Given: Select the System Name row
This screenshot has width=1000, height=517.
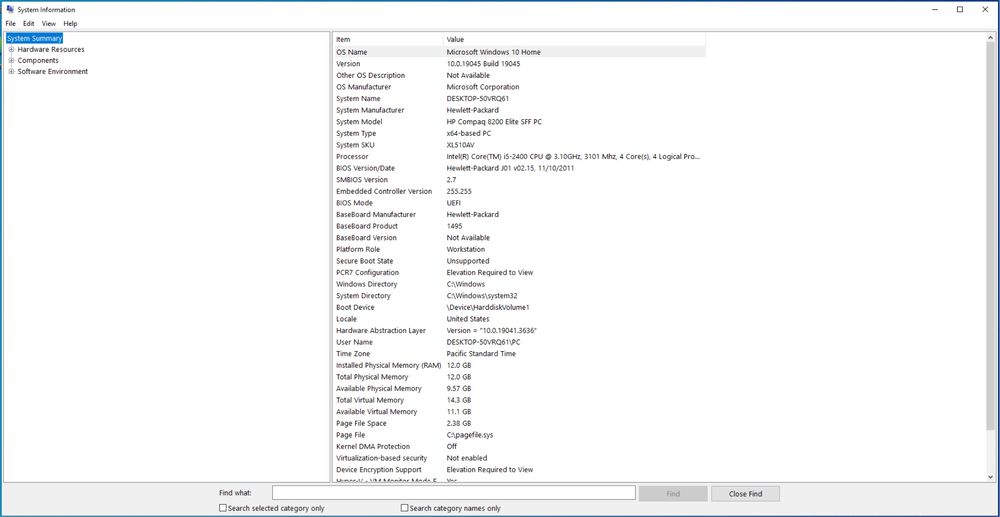Looking at the screenshot, I should pos(519,98).
